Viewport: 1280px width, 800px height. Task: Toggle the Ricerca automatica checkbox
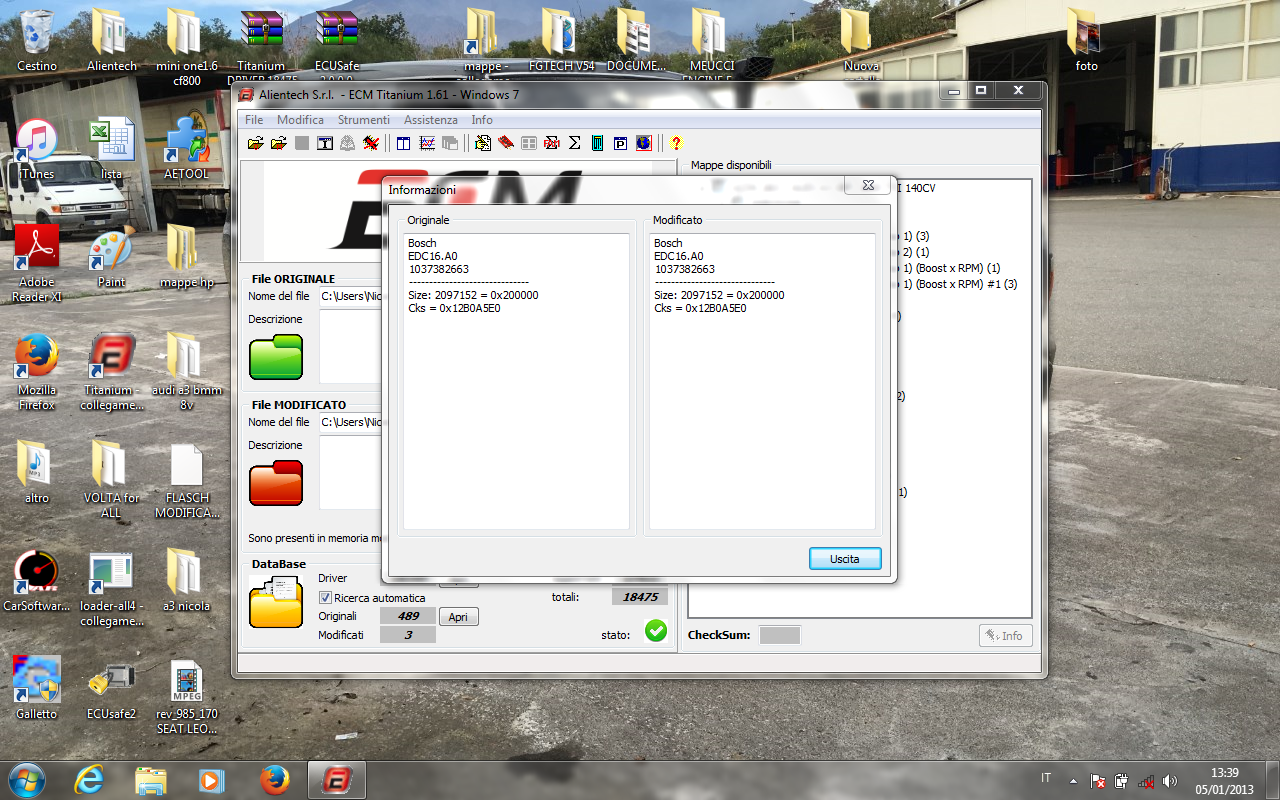pos(325,598)
